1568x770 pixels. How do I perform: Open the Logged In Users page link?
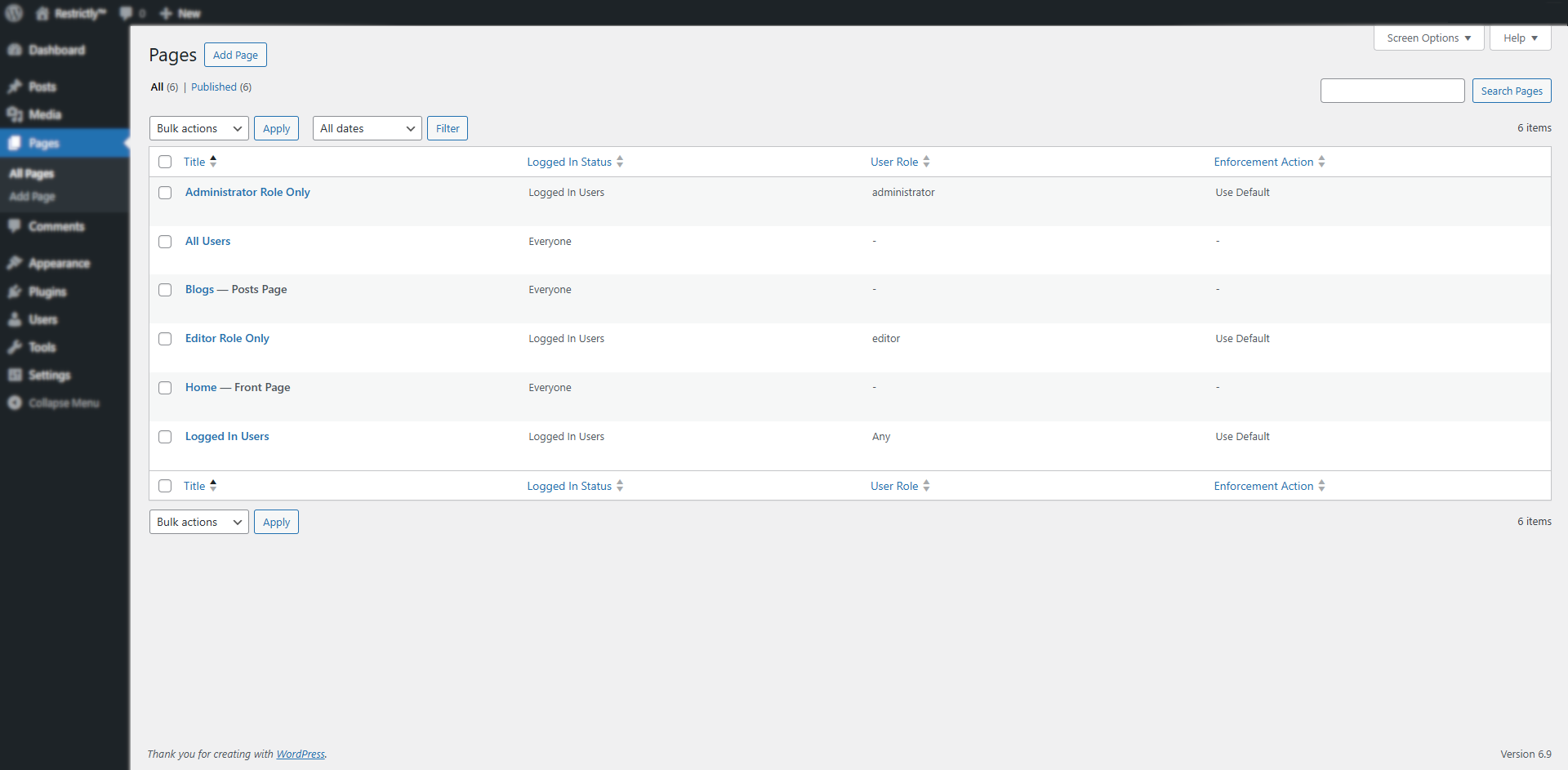click(x=227, y=437)
